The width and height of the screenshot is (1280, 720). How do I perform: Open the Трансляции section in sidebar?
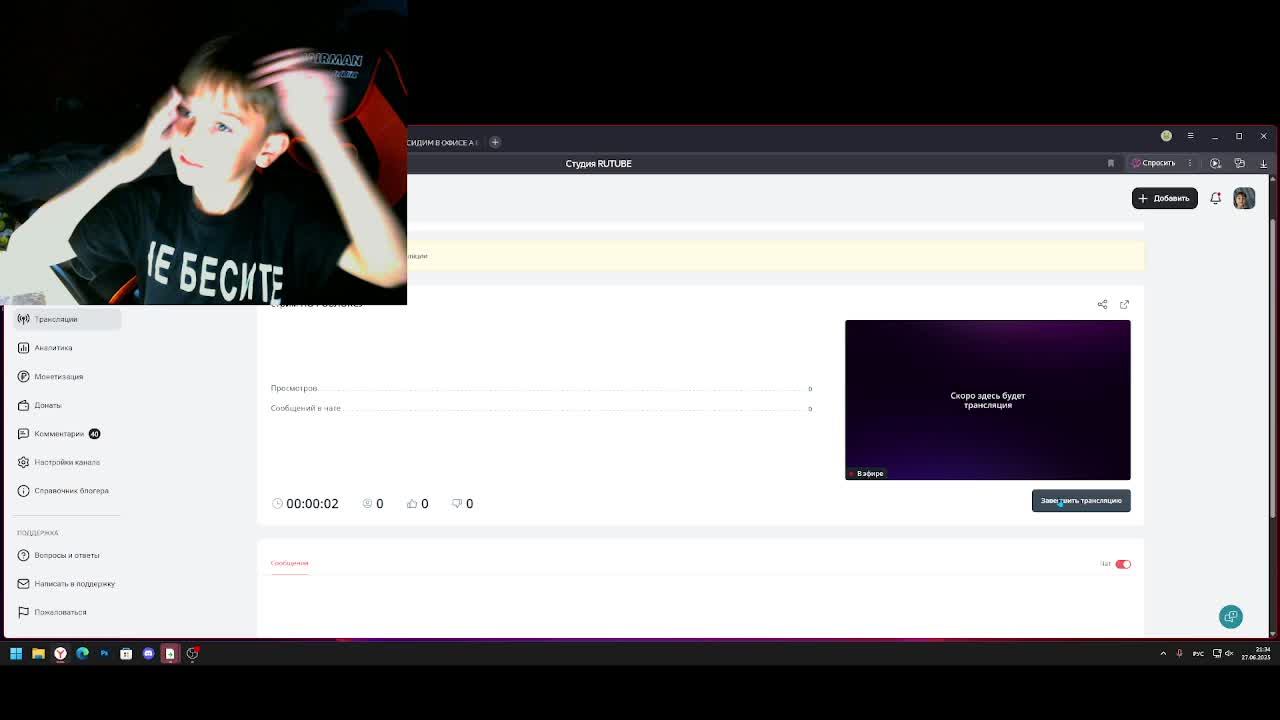(67, 319)
